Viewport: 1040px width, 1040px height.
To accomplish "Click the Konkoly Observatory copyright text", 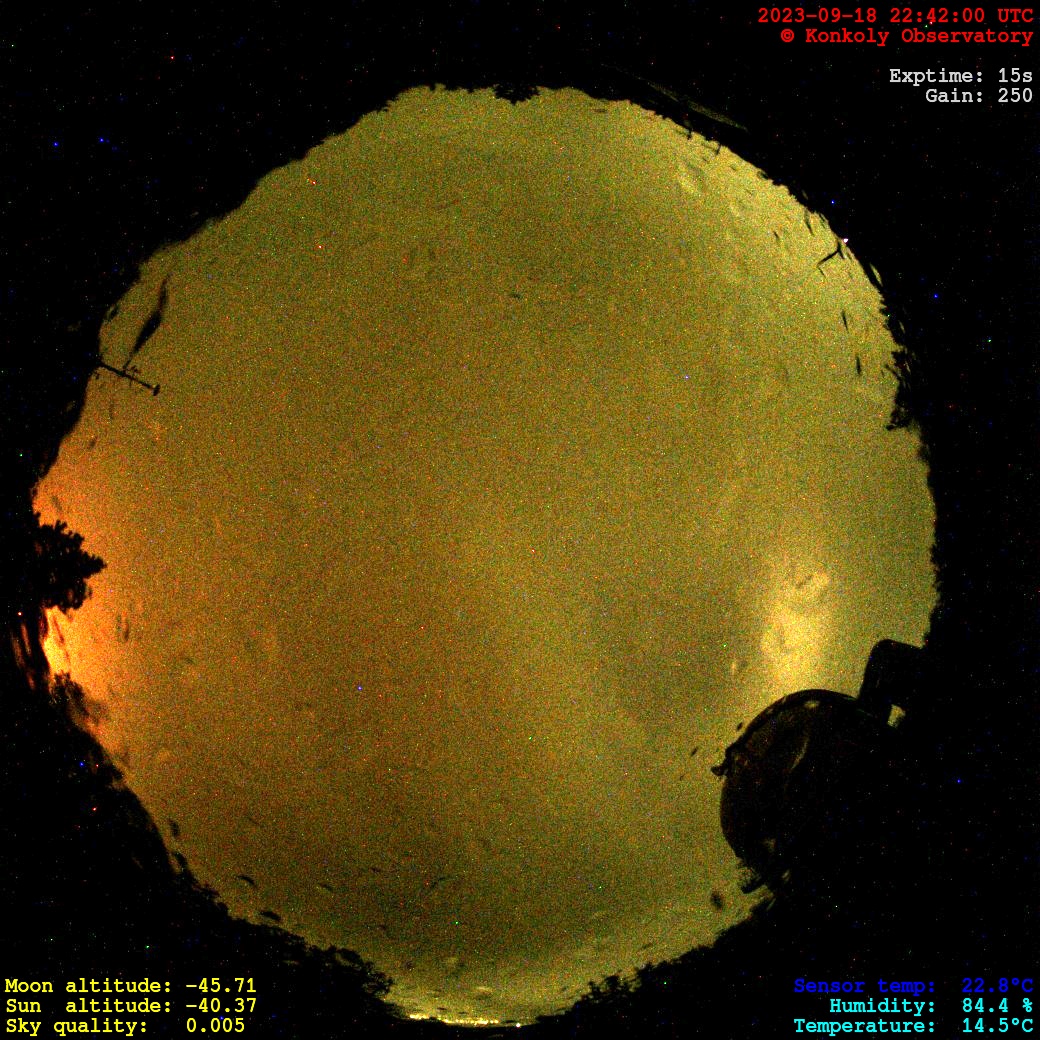I will (x=906, y=36).
